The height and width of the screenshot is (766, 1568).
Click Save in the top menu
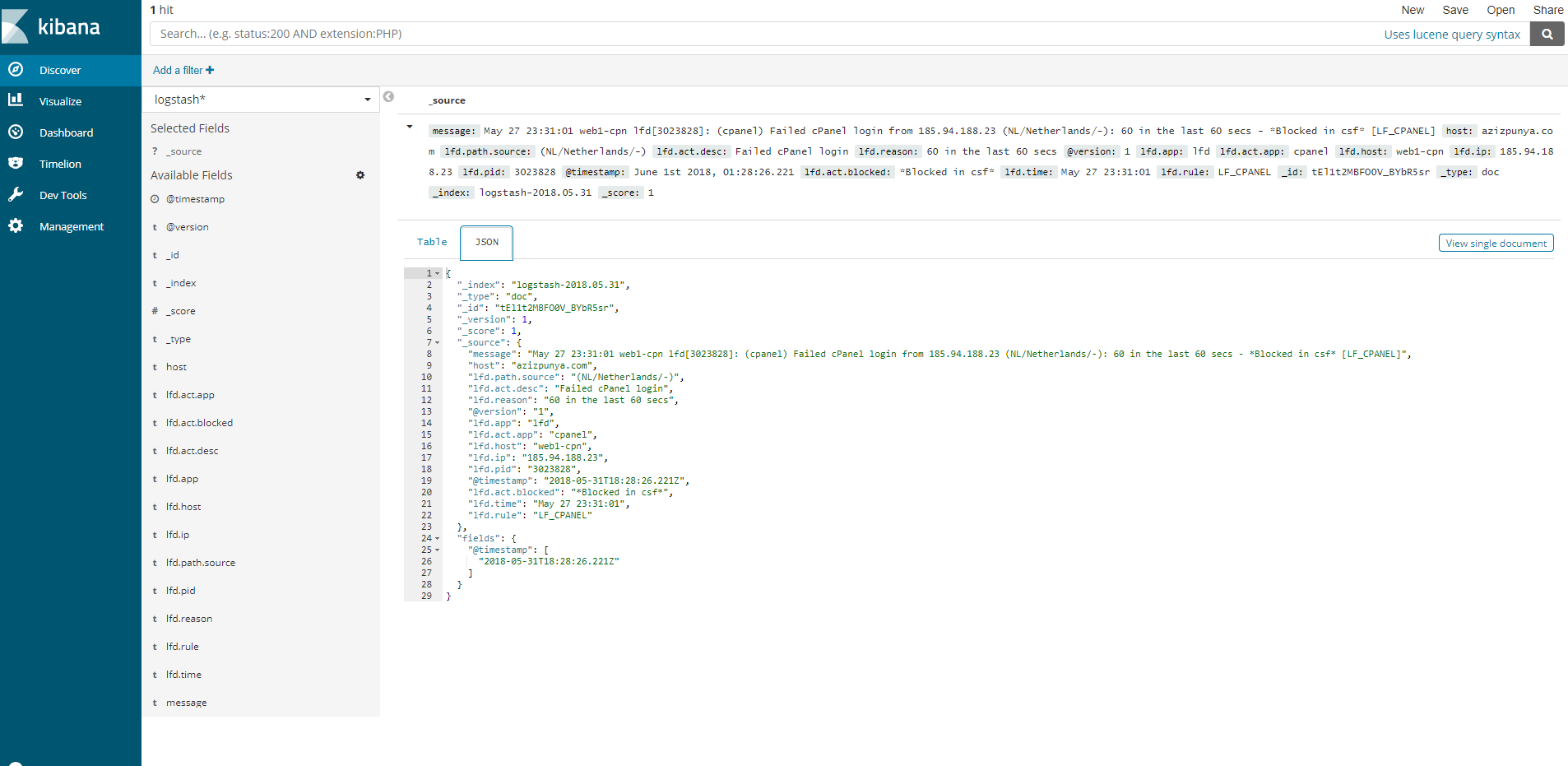[1455, 10]
